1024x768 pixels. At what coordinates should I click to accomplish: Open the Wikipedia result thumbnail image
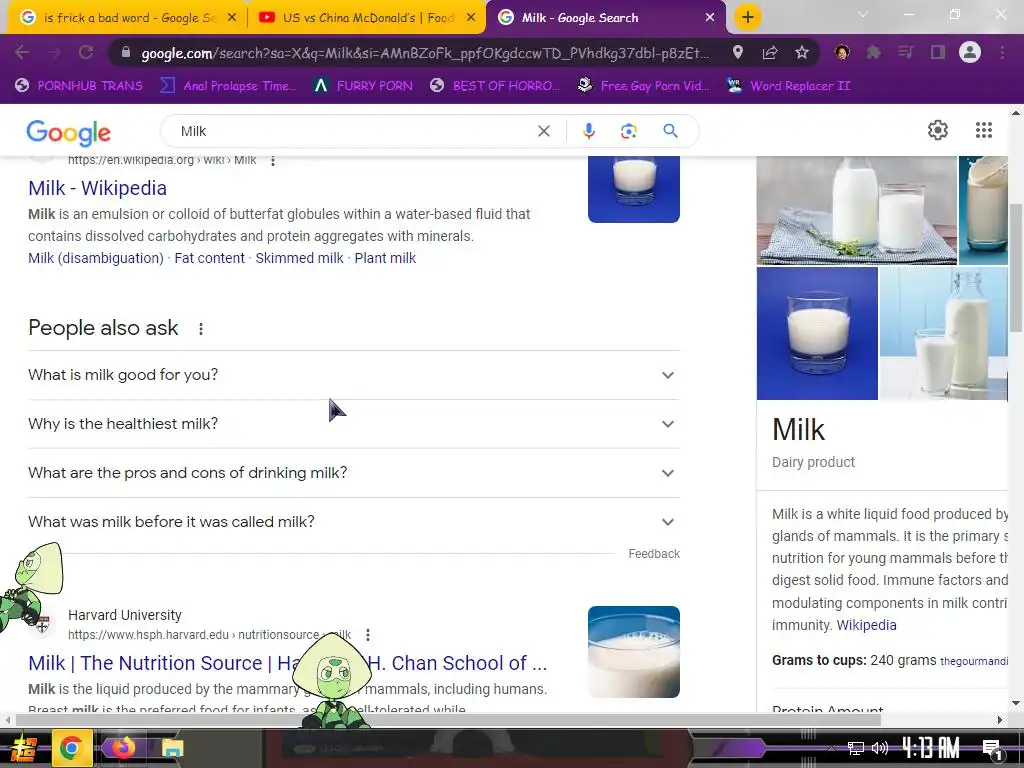(633, 189)
